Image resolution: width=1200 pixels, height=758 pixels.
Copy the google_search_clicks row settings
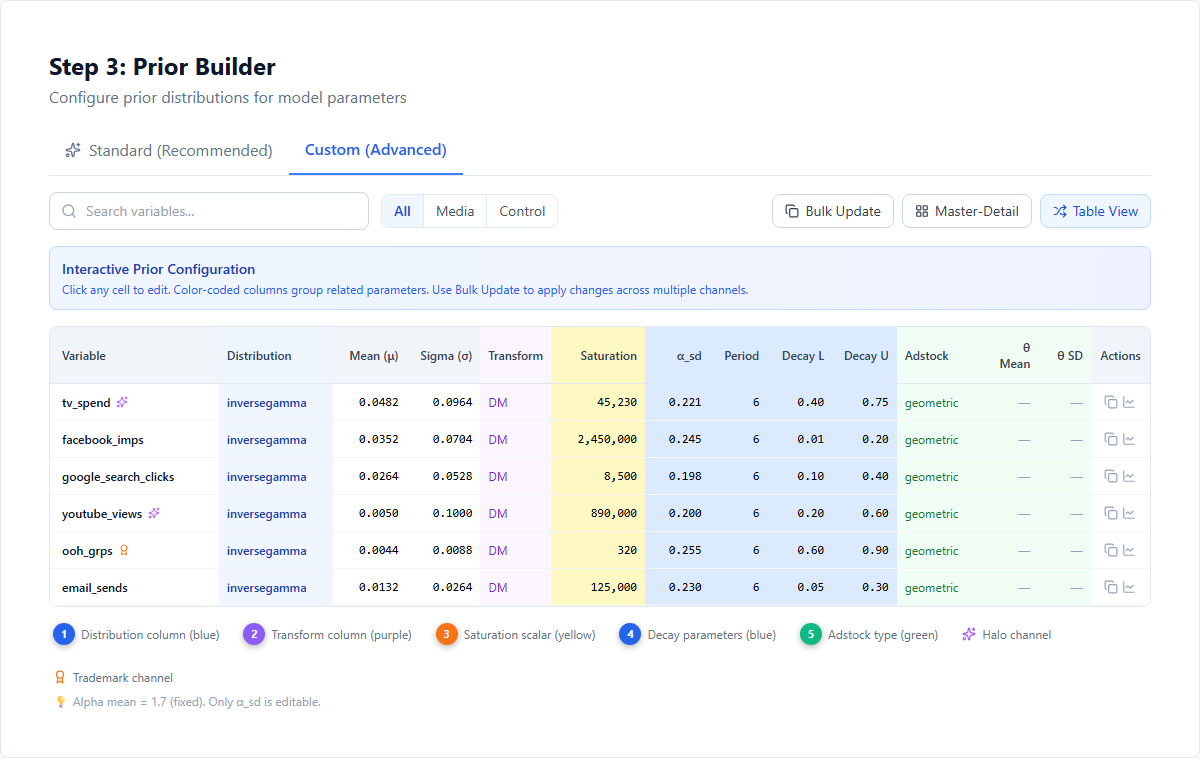click(1111, 476)
